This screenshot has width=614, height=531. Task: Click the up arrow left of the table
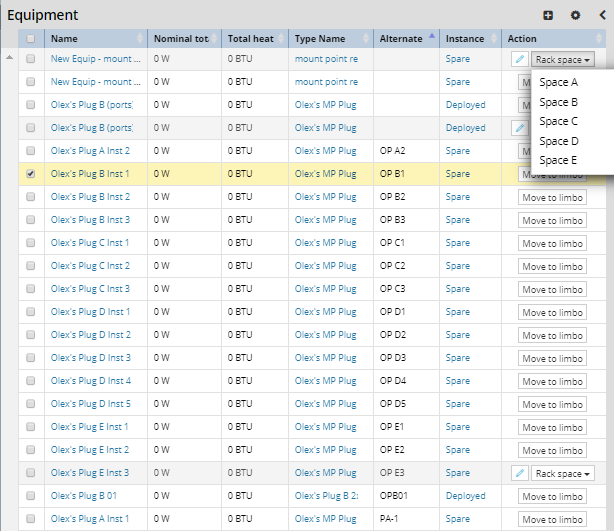click(x=9, y=58)
